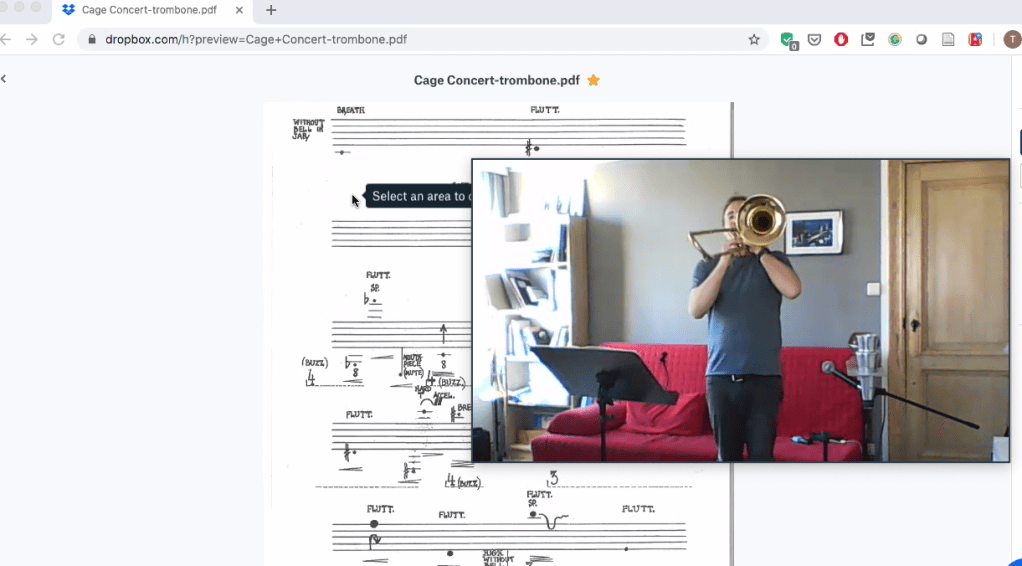The height and width of the screenshot is (566, 1022).
Task: Open the Chrome profile avatar T
Action: coord(1011,40)
